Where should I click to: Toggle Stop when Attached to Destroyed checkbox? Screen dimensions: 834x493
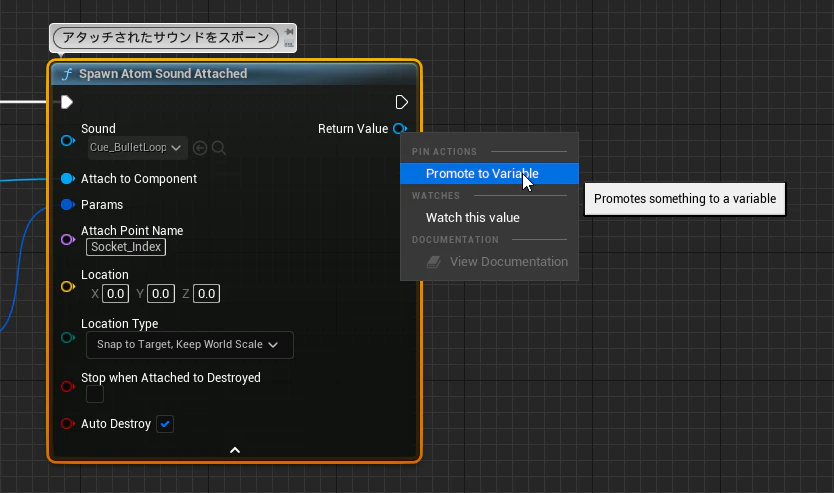click(x=95, y=395)
